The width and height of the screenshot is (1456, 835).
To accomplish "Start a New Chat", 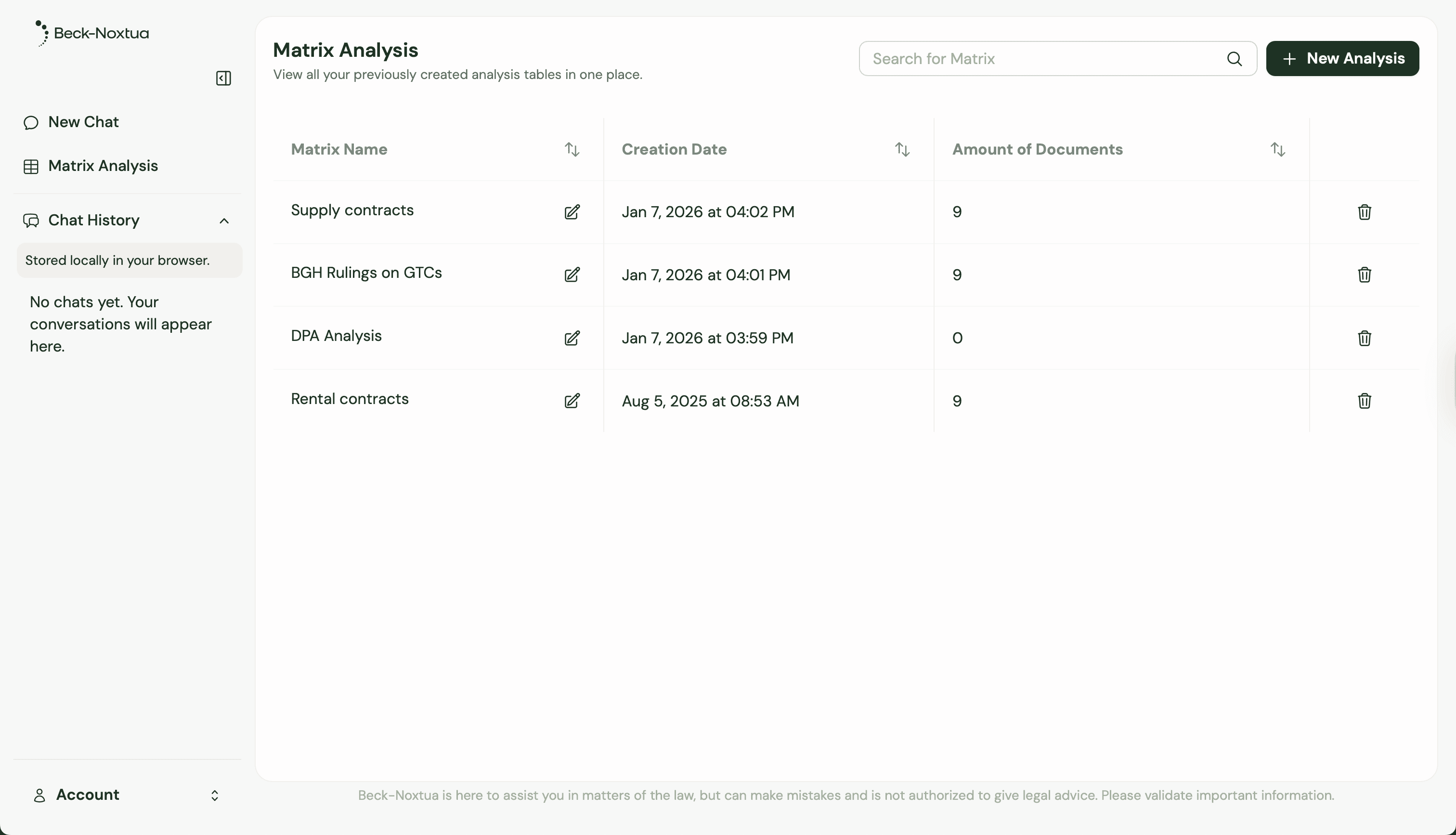I will coord(83,122).
